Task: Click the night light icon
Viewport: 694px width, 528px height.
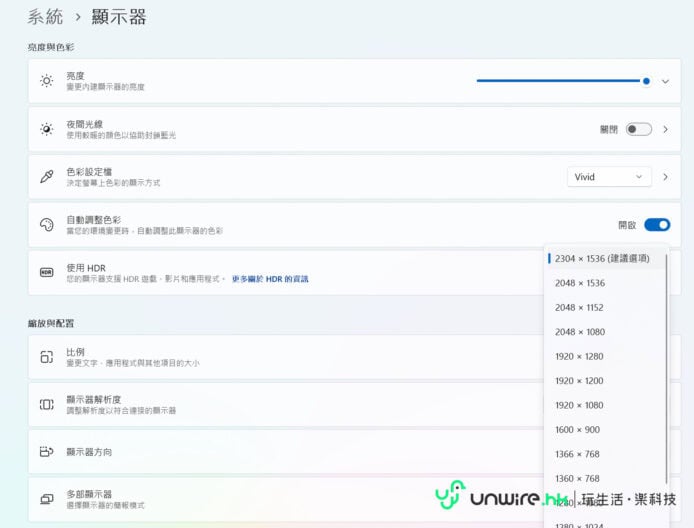Action: click(x=46, y=129)
